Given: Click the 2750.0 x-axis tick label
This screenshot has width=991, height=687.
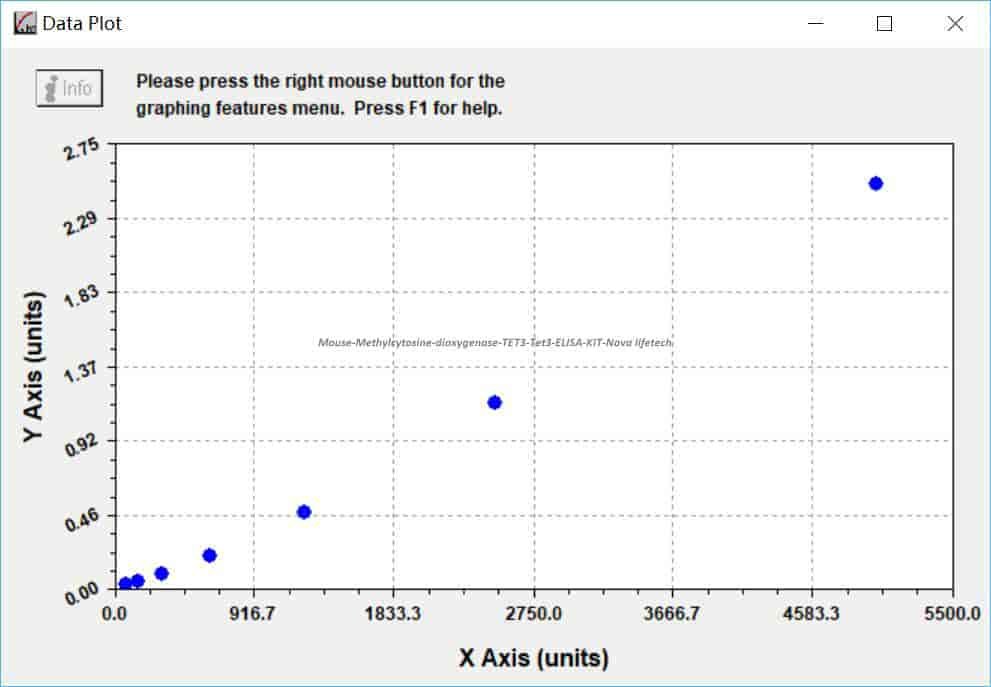Looking at the screenshot, I should coord(533,614).
